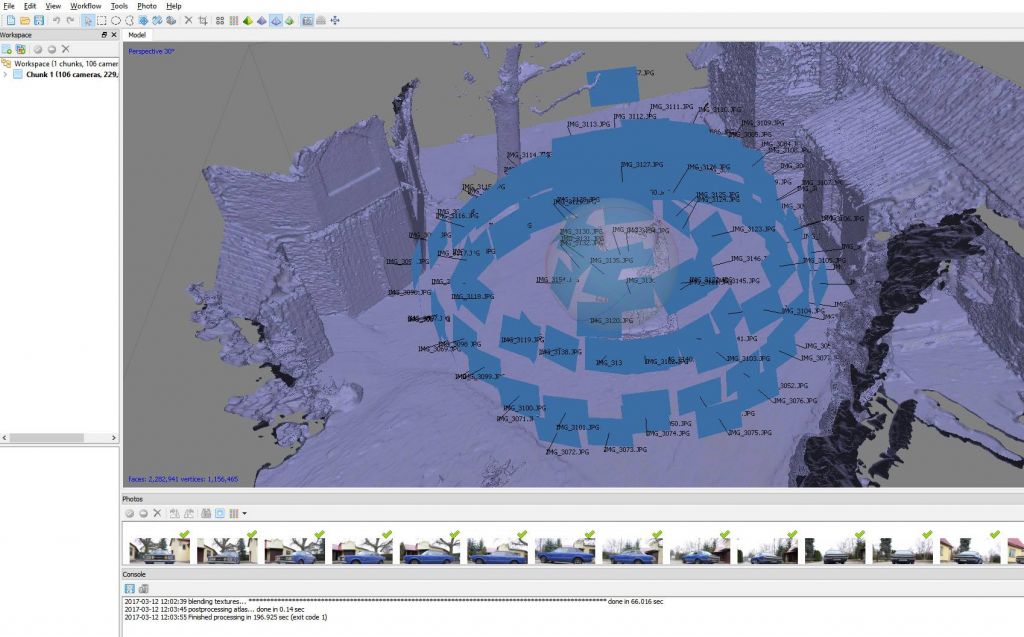1024x637 pixels.
Task: Click the Save project icon
Action: pos(38,20)
